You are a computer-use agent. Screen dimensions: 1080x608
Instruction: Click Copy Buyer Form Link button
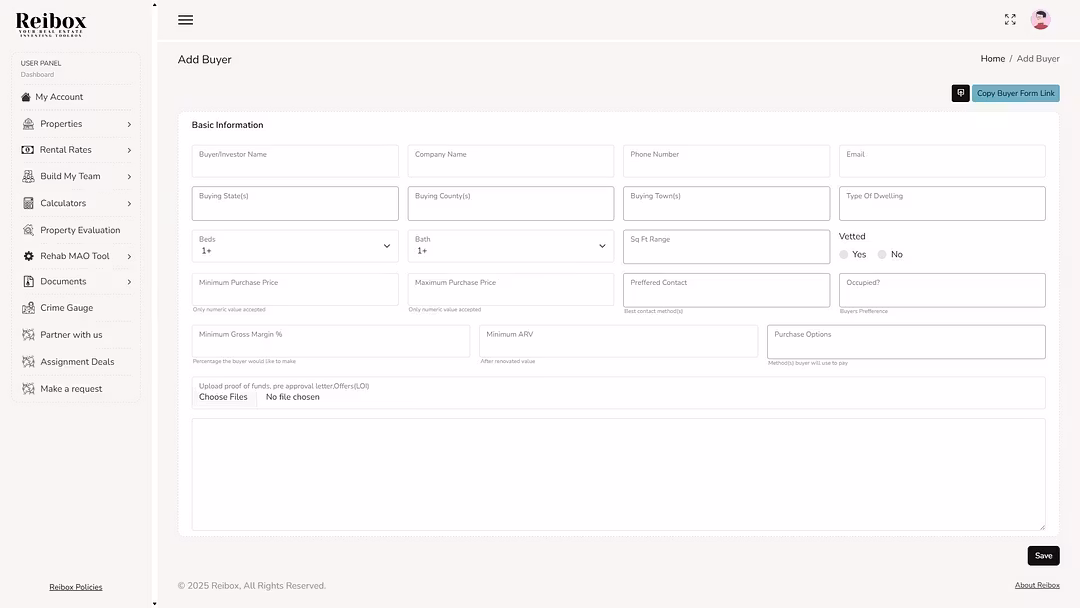(1015, 93)
